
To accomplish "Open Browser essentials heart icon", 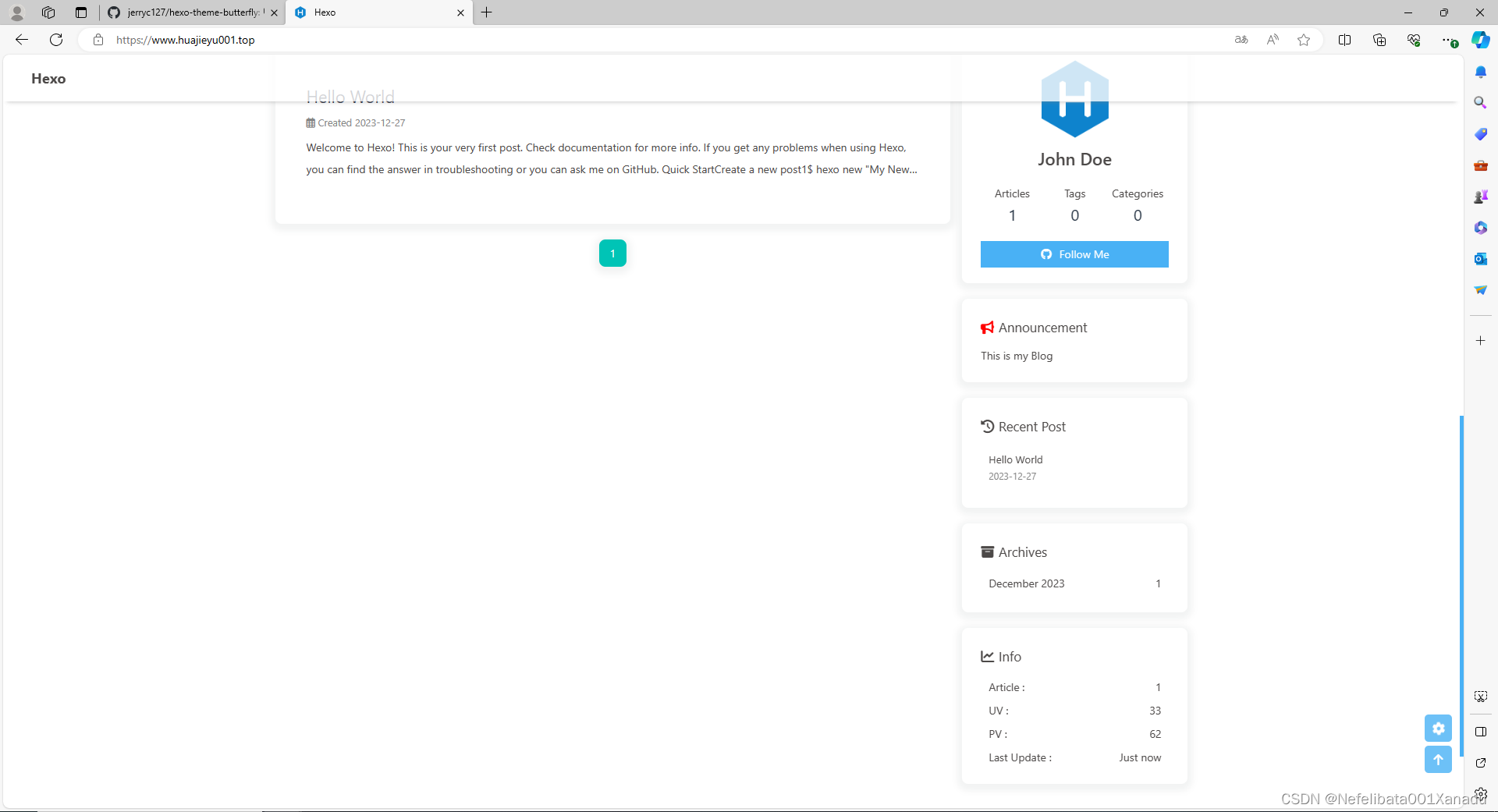I will pos(1414,40).
